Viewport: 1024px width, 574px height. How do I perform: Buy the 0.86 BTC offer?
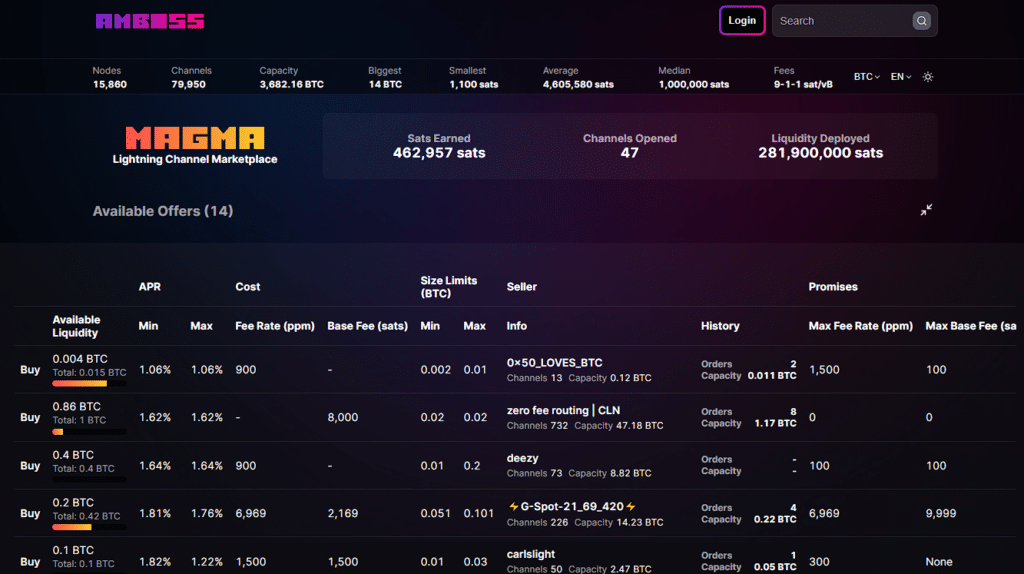click(x=30, y=417)
